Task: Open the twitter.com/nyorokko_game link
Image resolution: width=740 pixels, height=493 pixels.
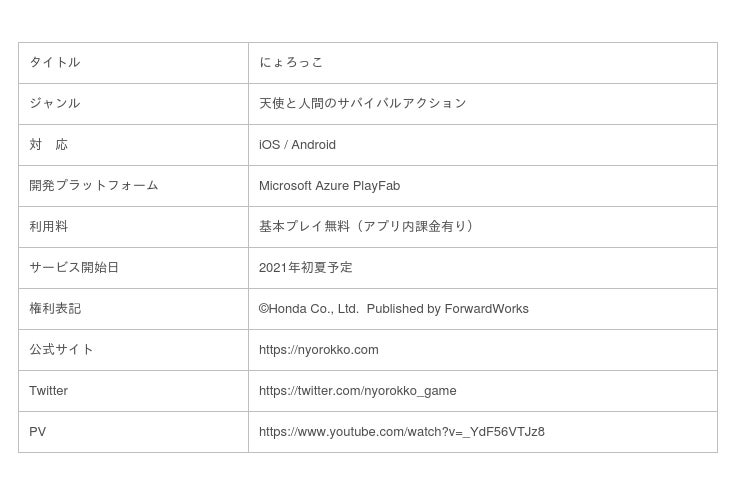Action: pyautogui.click(x=357, y=391)
